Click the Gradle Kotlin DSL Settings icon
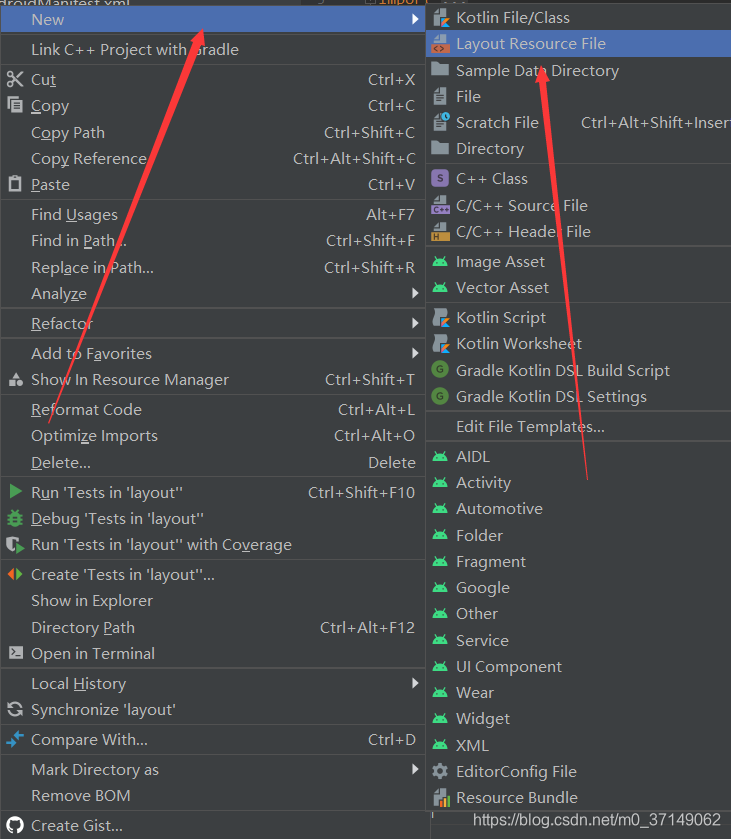 440,396
